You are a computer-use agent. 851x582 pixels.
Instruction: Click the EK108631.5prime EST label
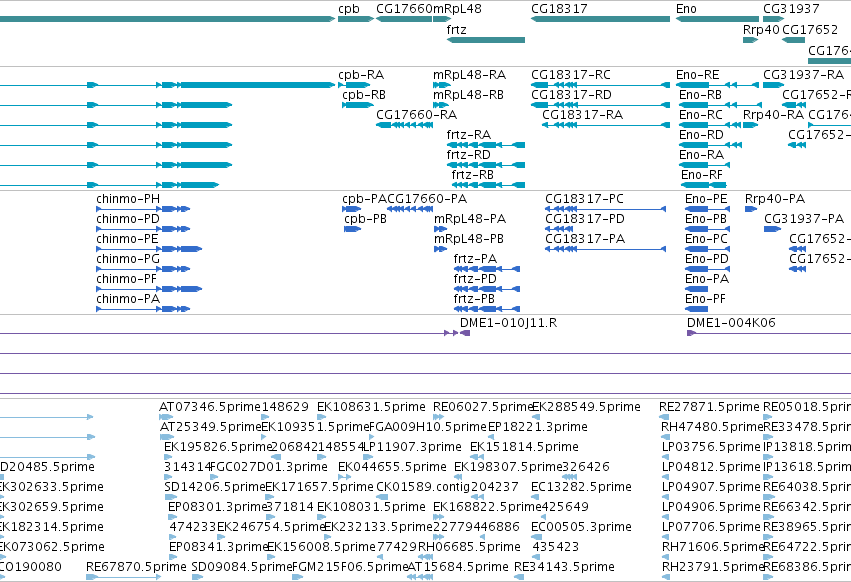(x=371, y=407)
